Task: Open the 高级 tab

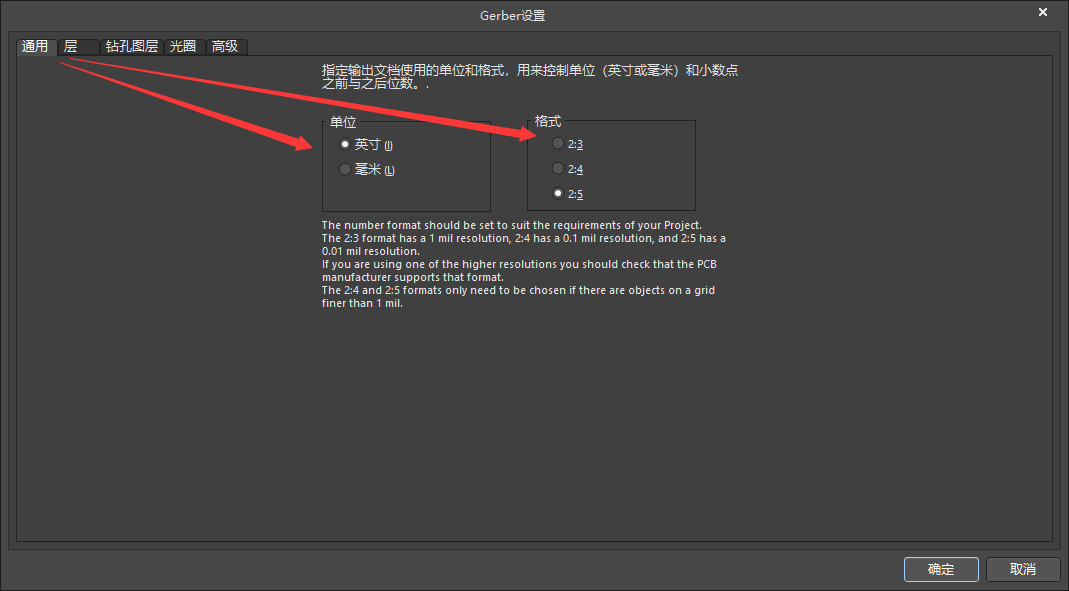Action: [226, 46]
